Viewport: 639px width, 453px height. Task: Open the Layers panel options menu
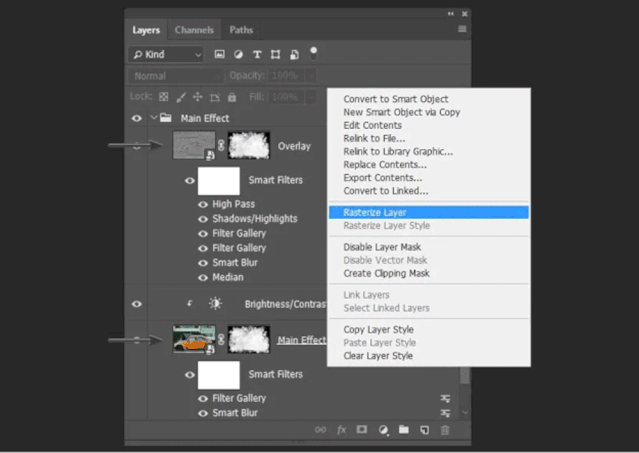pos(462,30)
